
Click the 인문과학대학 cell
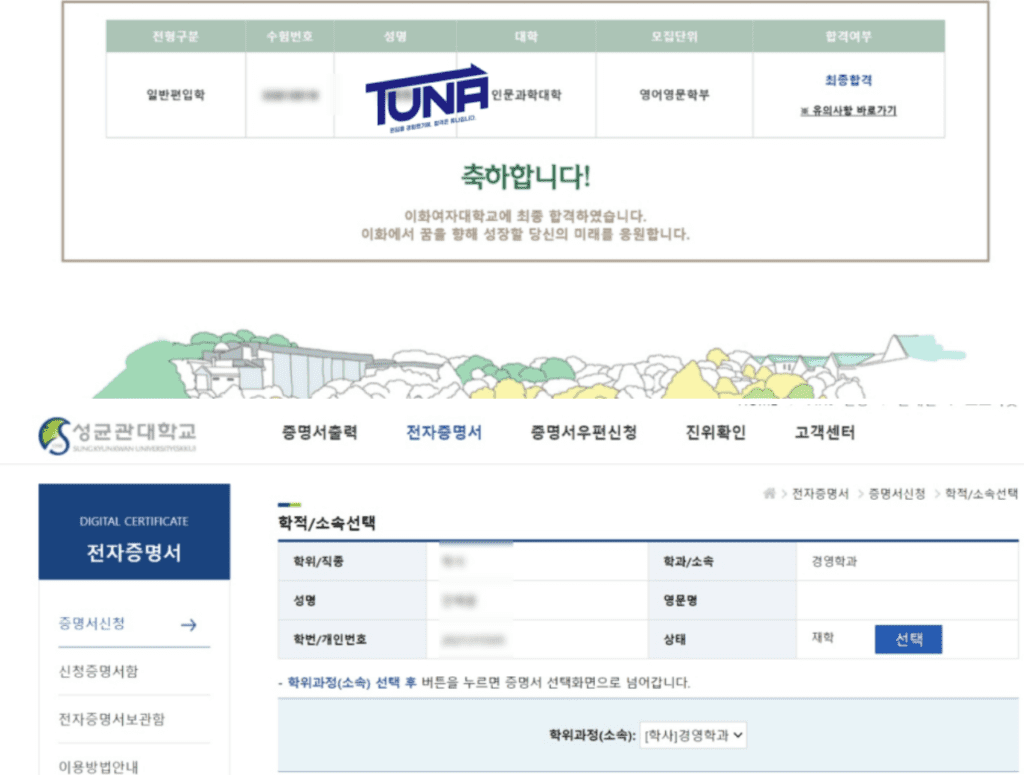526,95
